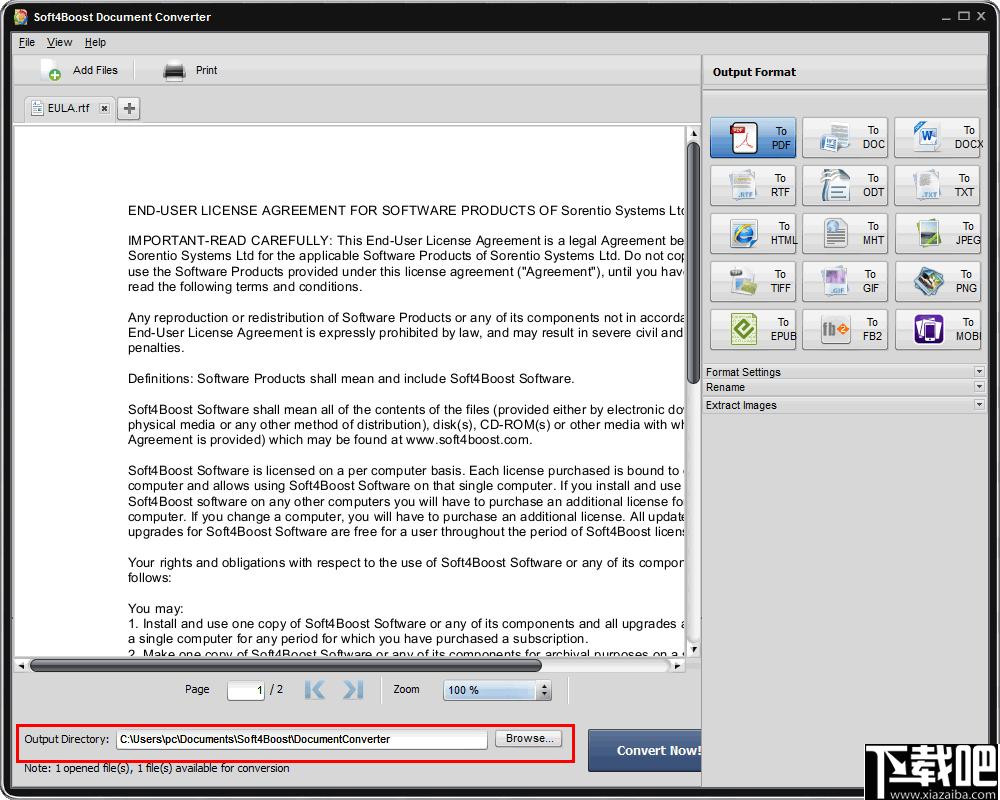Close the EULA.rtf tab
Screen dimensions: 1000x800
[105, 108]
